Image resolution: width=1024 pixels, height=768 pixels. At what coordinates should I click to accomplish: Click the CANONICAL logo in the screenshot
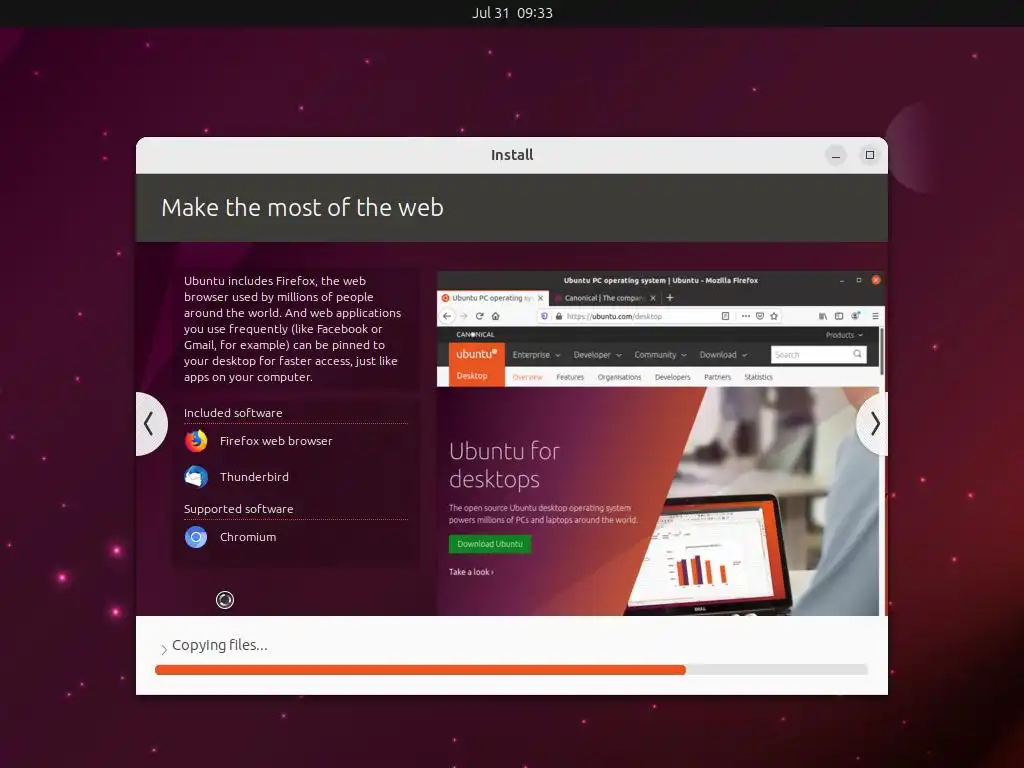click(x=475, y=334)
